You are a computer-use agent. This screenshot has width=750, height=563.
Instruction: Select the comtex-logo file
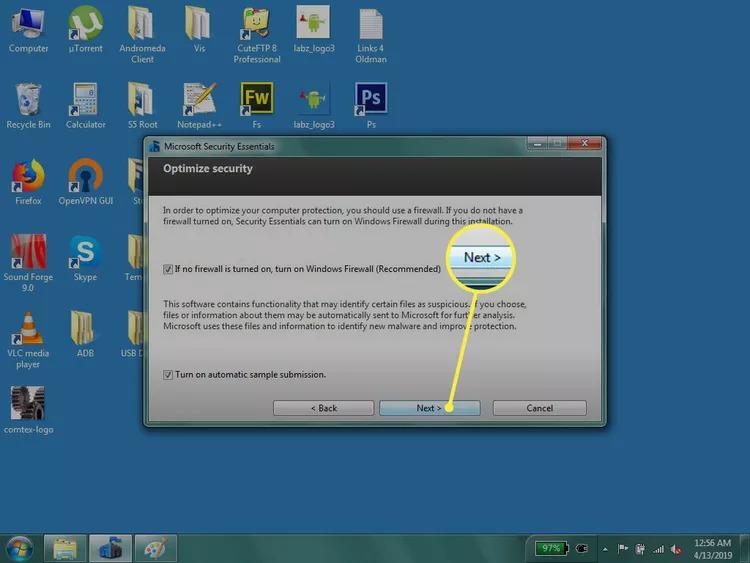click(x=28, y=410)
